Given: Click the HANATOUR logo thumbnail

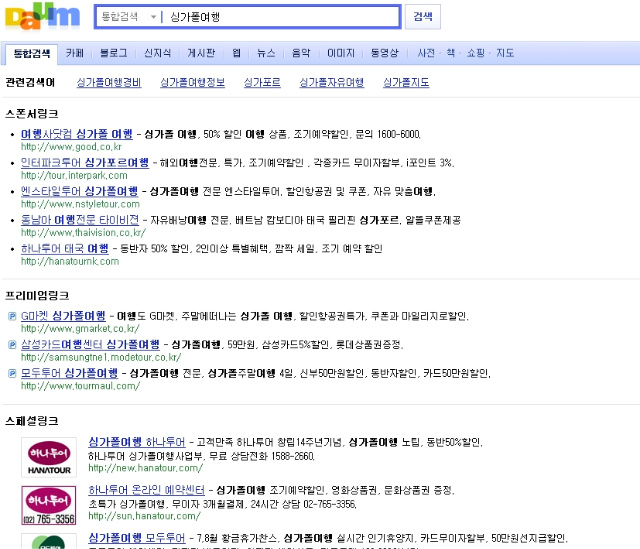Looking at the screenshot, I should coord(49,457).
